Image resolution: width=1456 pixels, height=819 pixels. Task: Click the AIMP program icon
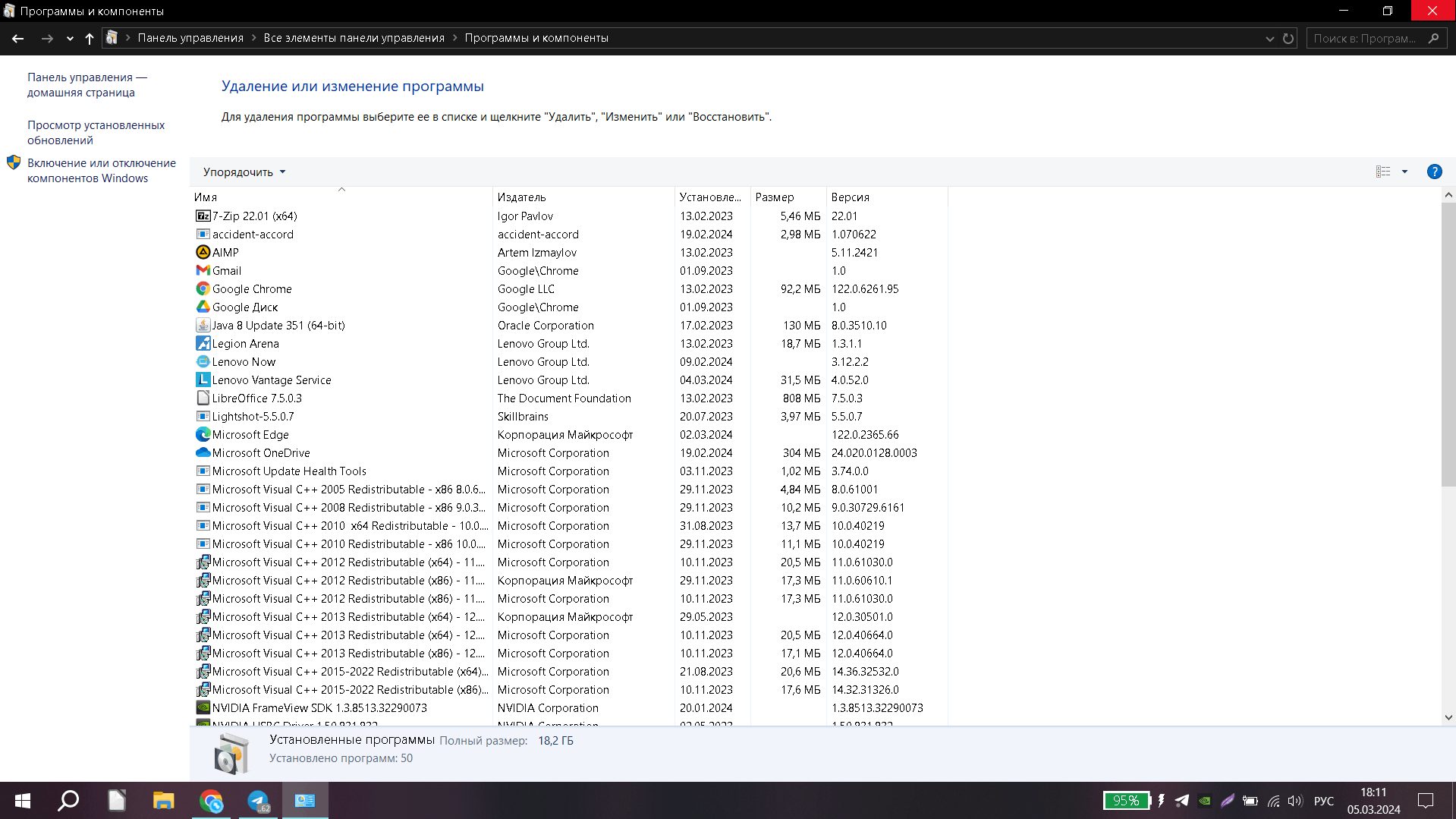pos(203,252)
